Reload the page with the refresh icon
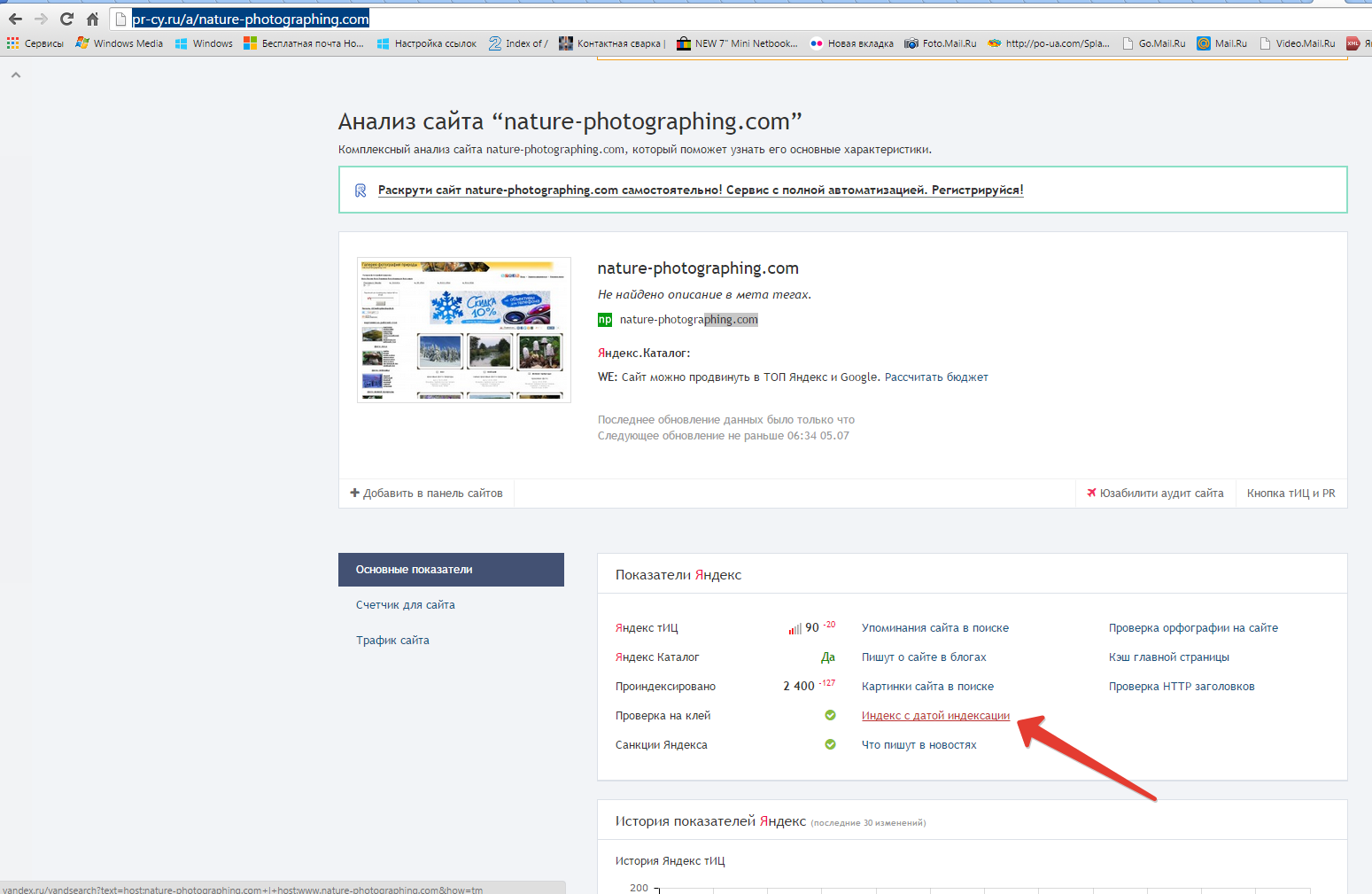The height and width of the screenshot is (894, 1372). pyautogui.click(x=66, y=19)
